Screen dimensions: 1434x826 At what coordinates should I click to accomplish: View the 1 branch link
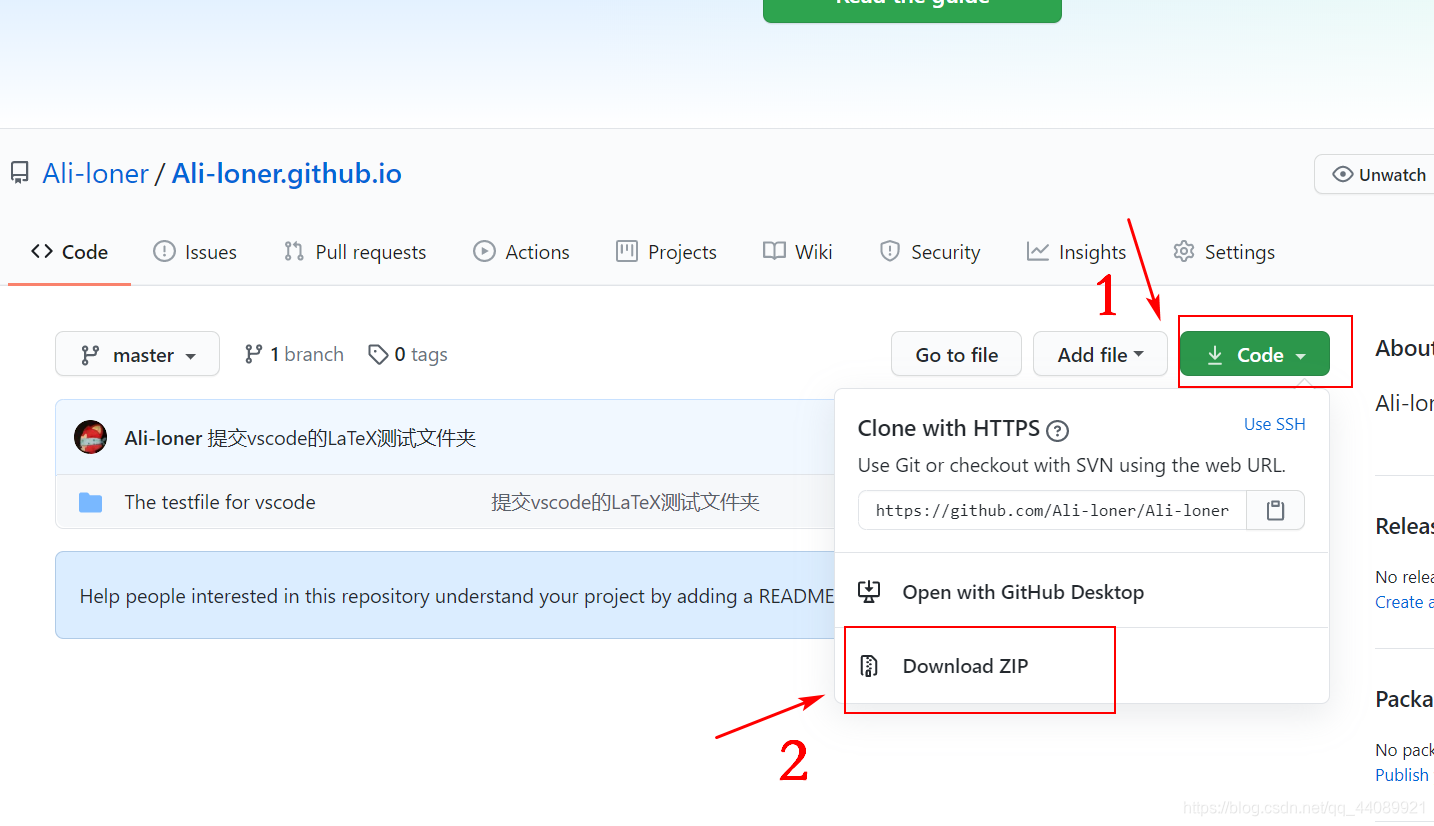(294, 354)
